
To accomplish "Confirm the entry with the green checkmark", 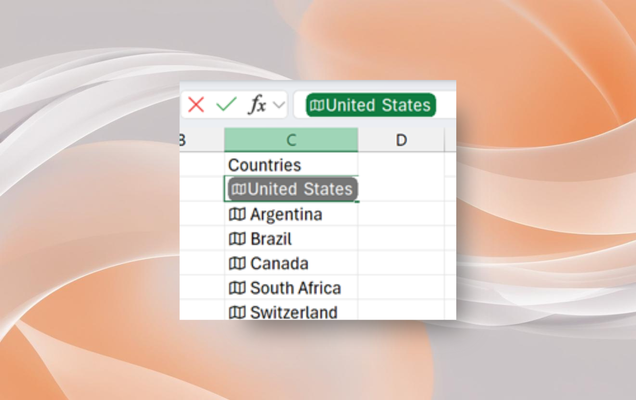I will click(x=226, y=104).
